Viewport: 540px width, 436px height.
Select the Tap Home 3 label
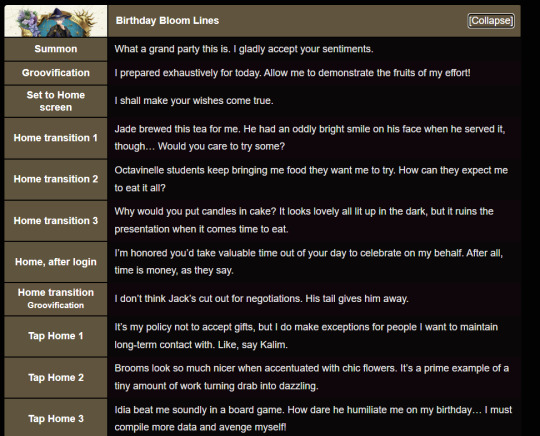pyautogui.click(x=56, y=418)
